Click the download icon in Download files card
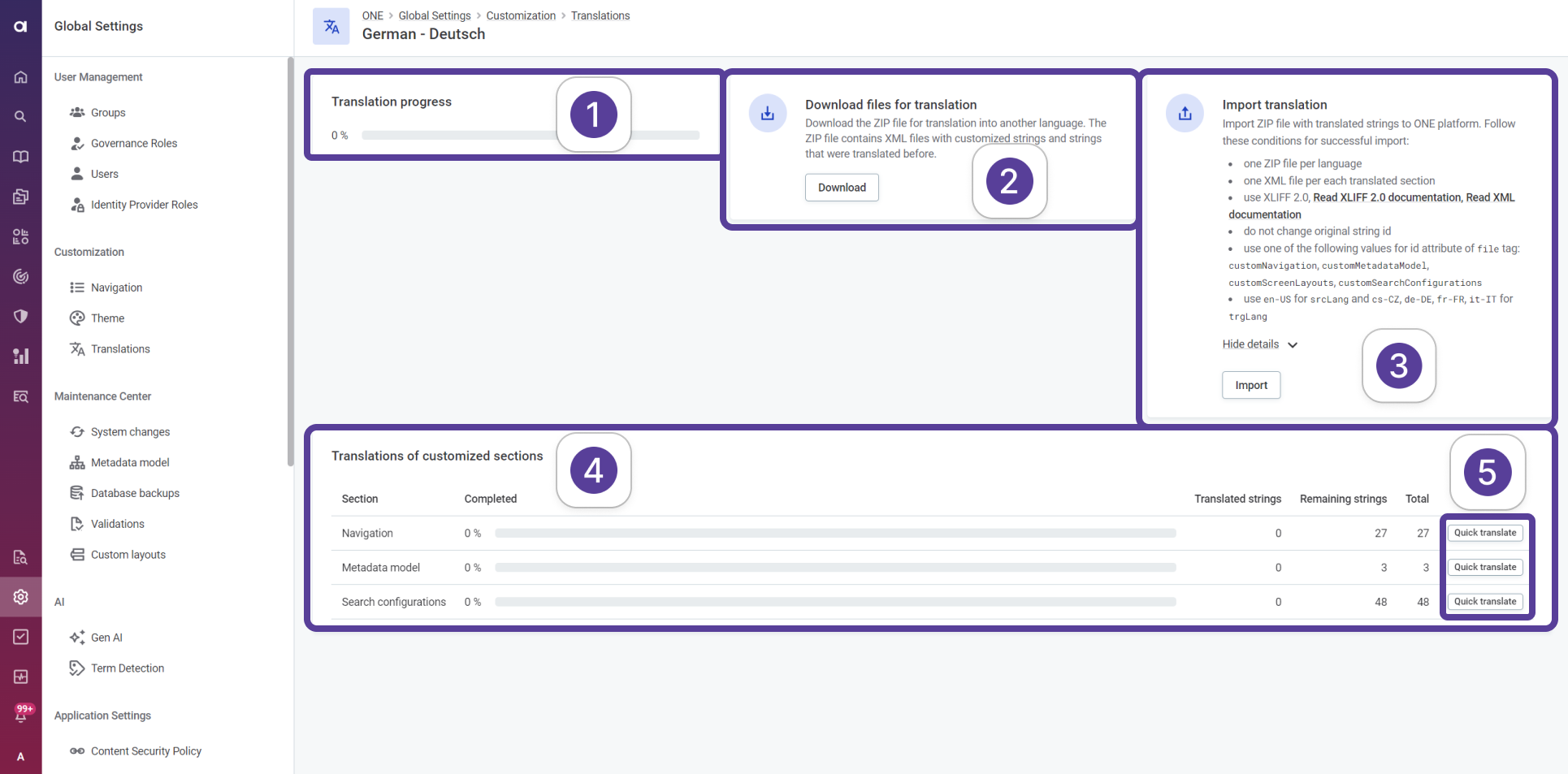Image resolution: width=1568 pixels, height=774 pixels. (x=767, y=114)
